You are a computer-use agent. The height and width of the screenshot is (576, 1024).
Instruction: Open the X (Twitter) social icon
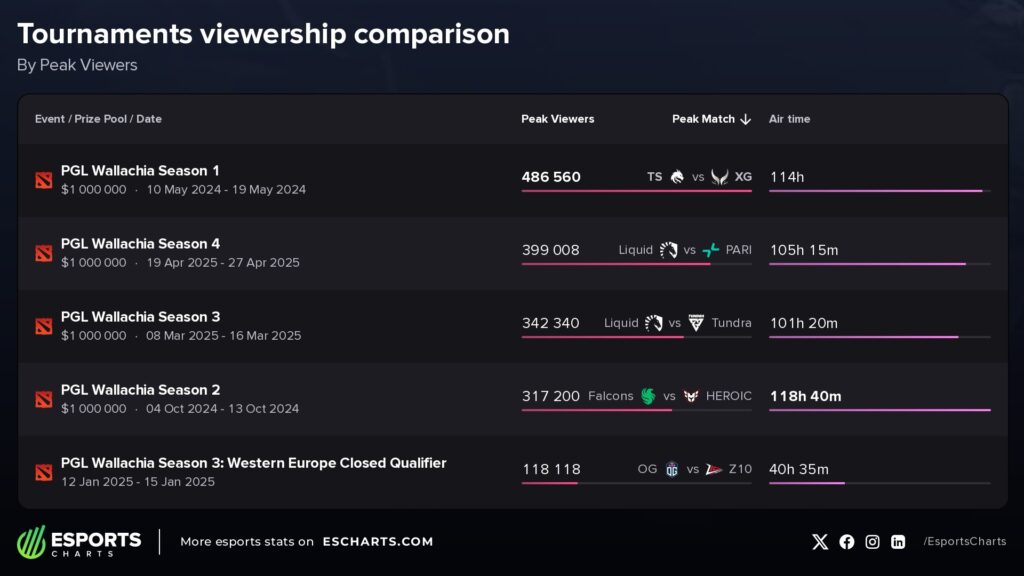tap(820, 541)
